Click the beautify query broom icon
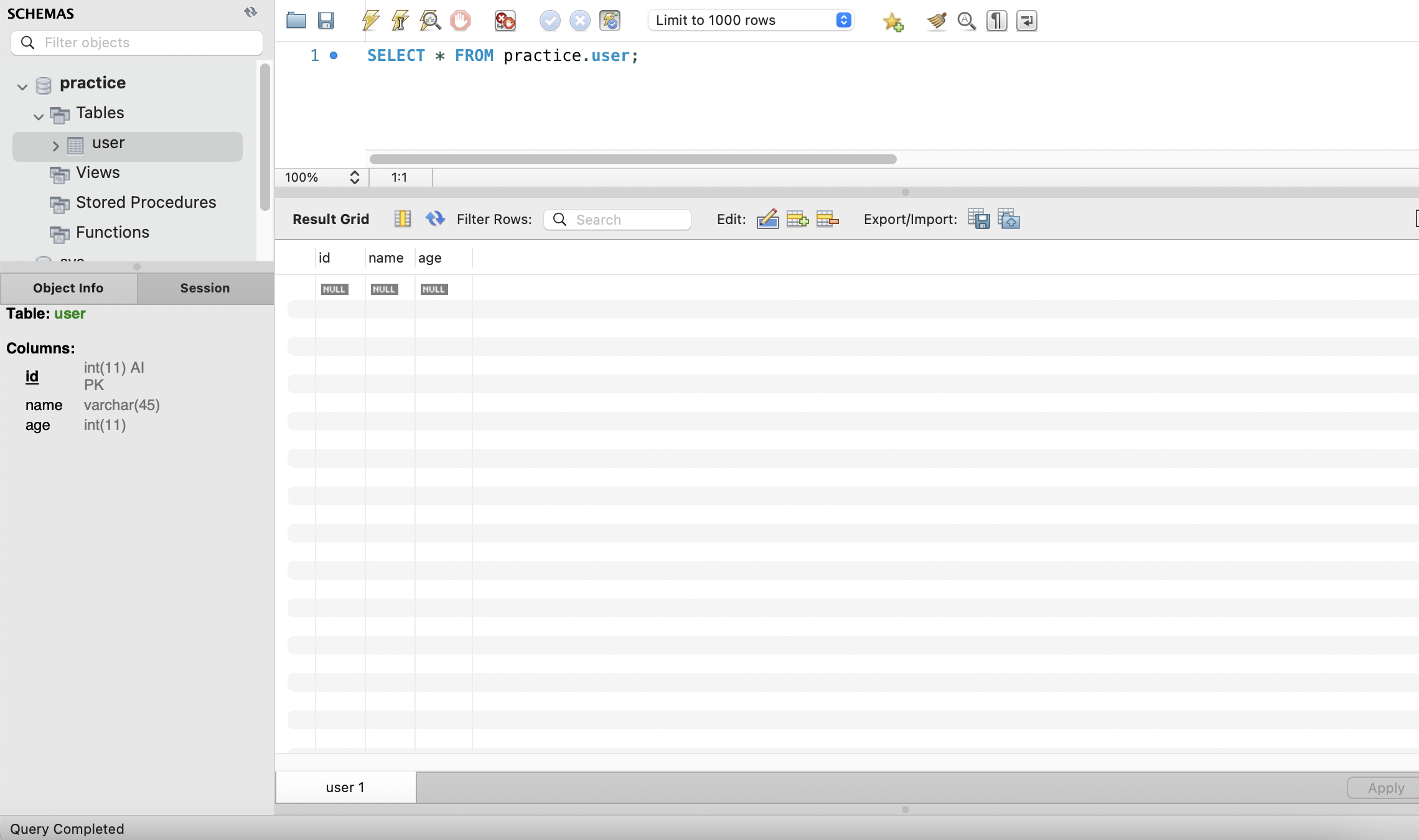The width and height of the screenshot is (1419, 840). [x=936, y=21]
